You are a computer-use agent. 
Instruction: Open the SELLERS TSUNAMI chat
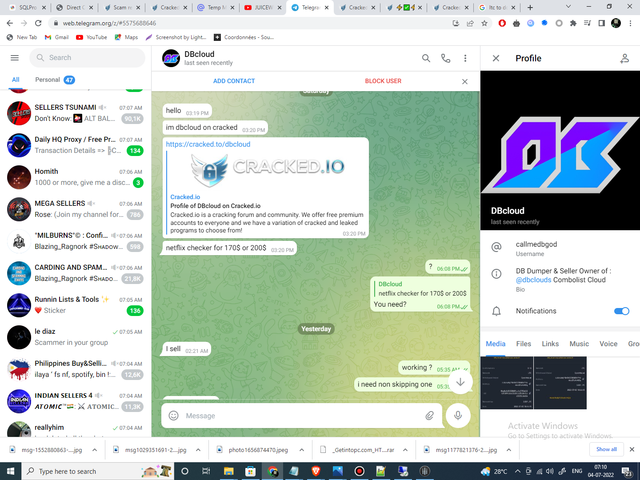76,113
